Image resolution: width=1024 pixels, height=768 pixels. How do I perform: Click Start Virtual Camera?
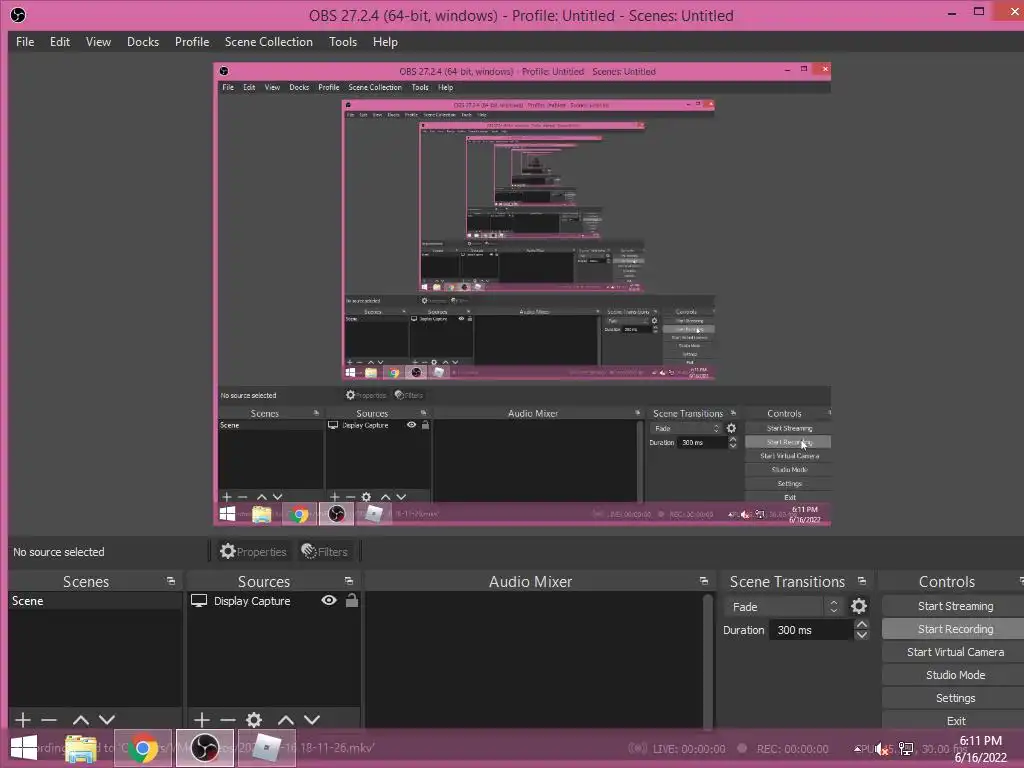click(x=955, y=652)
